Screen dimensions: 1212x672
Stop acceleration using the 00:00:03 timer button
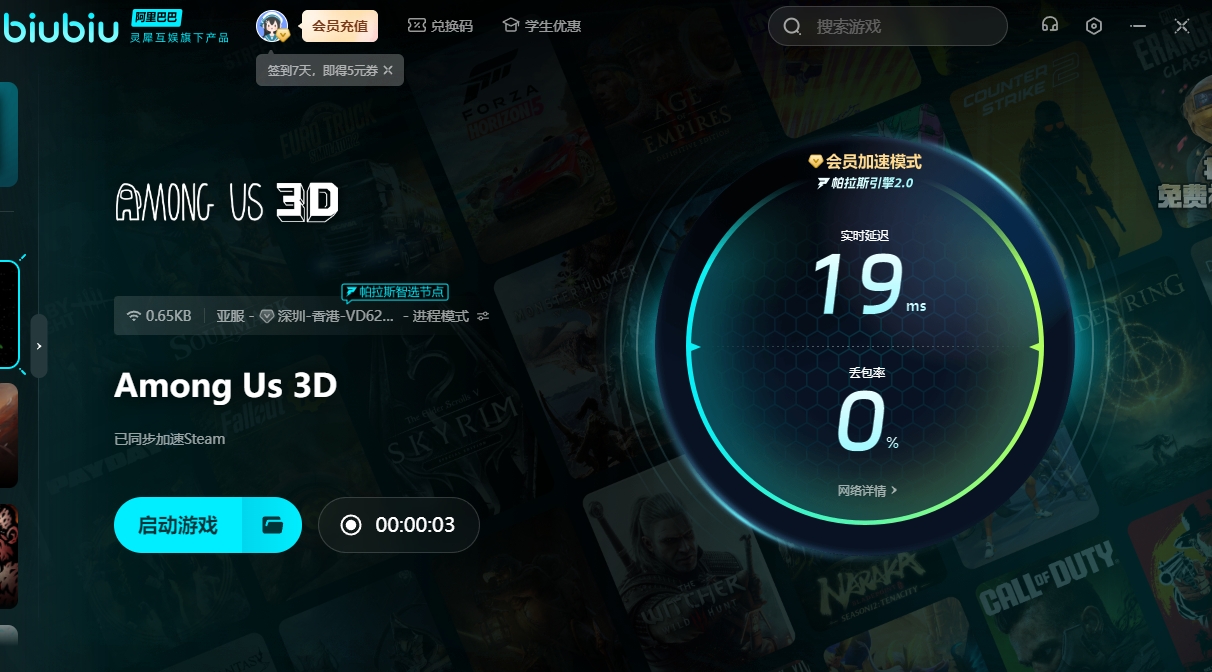[x=398, y=525]
